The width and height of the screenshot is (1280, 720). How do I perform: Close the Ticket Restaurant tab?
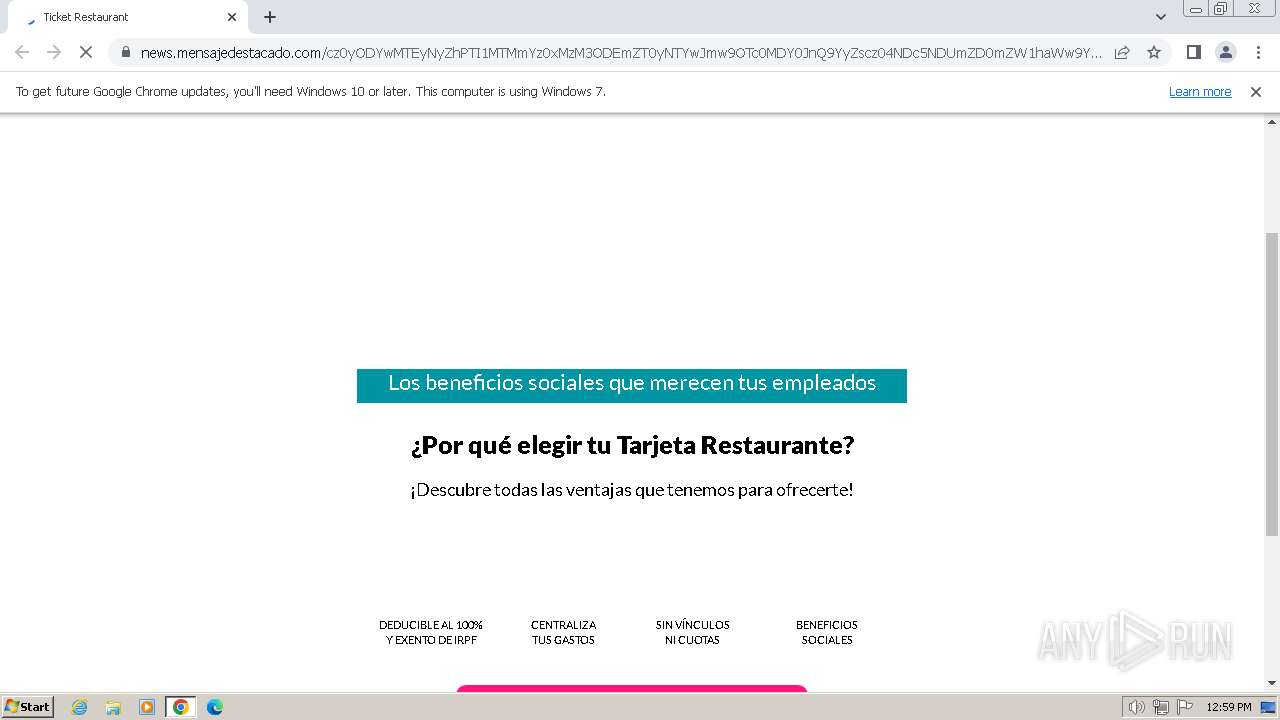click(x=232, y=17)
